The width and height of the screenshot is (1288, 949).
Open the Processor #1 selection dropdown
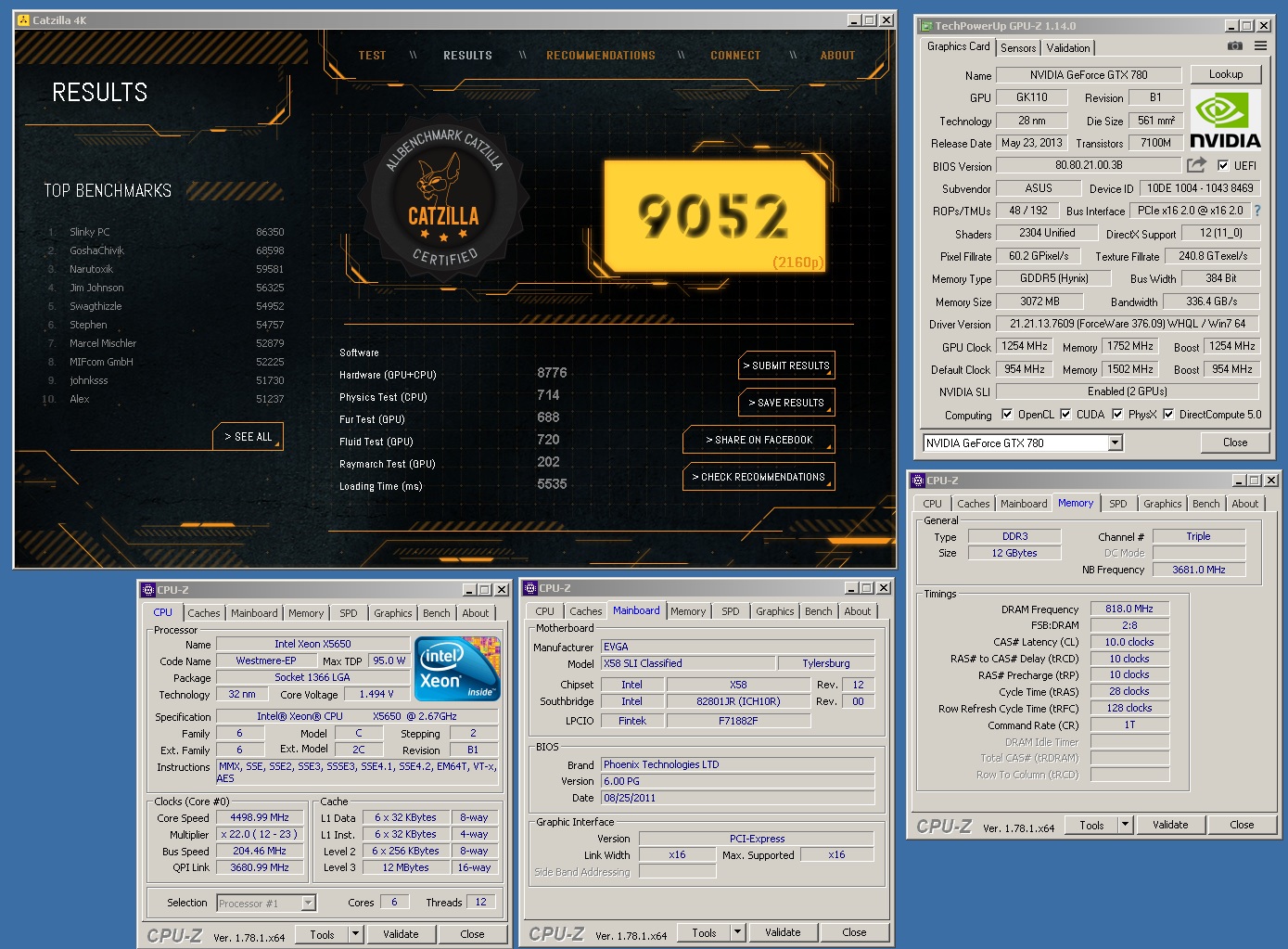click(x=308, y=903)
